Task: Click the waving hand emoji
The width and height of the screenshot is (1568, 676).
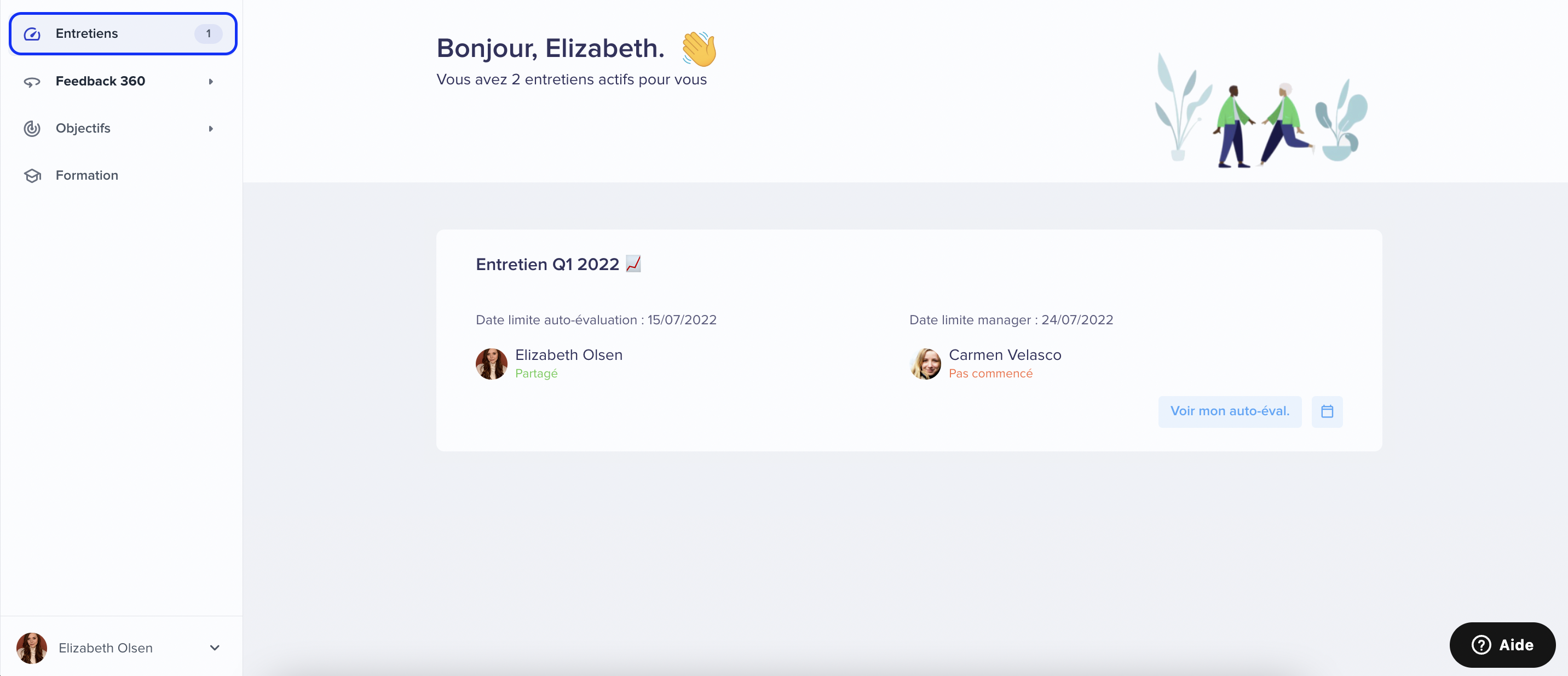Action: click(x=699, y=49)
